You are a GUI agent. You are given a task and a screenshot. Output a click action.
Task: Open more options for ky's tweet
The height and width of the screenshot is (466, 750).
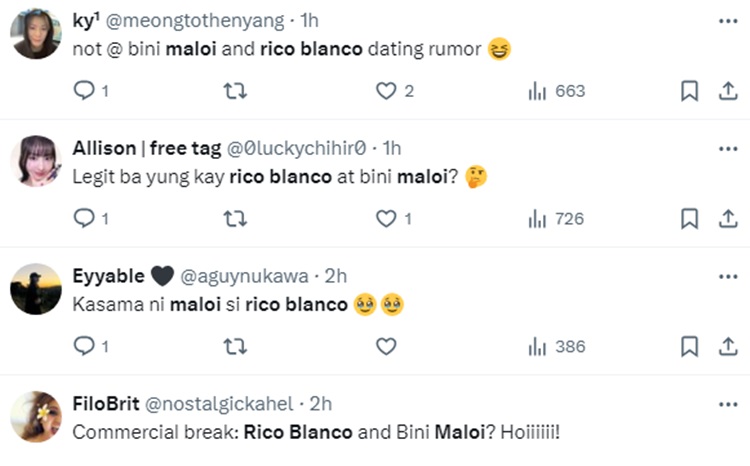(727, 21)
